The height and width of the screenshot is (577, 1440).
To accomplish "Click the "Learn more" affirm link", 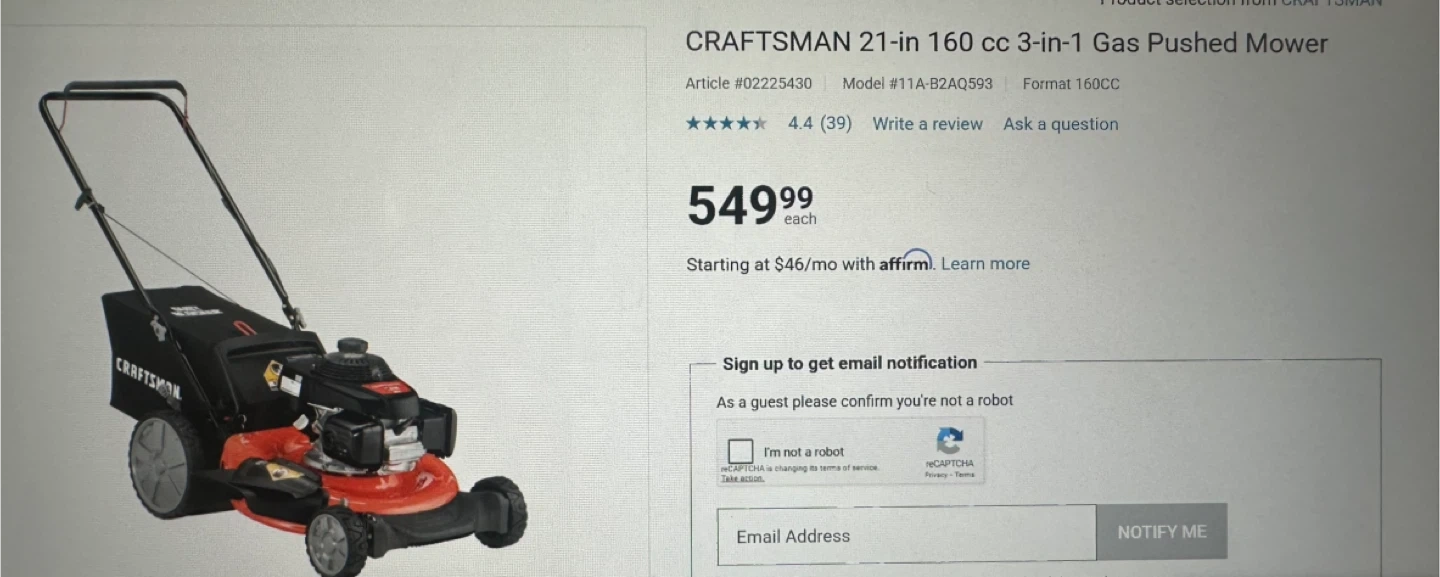I will point(985,264).
